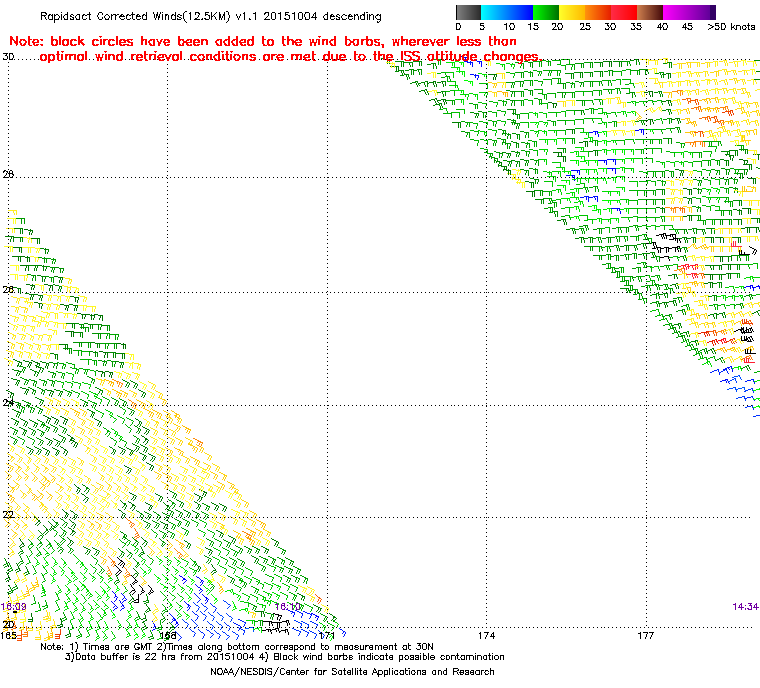Click the longitude label '168' on the bottom axis
The height and width of the screenshot is (688, 760).
[168, 635]
